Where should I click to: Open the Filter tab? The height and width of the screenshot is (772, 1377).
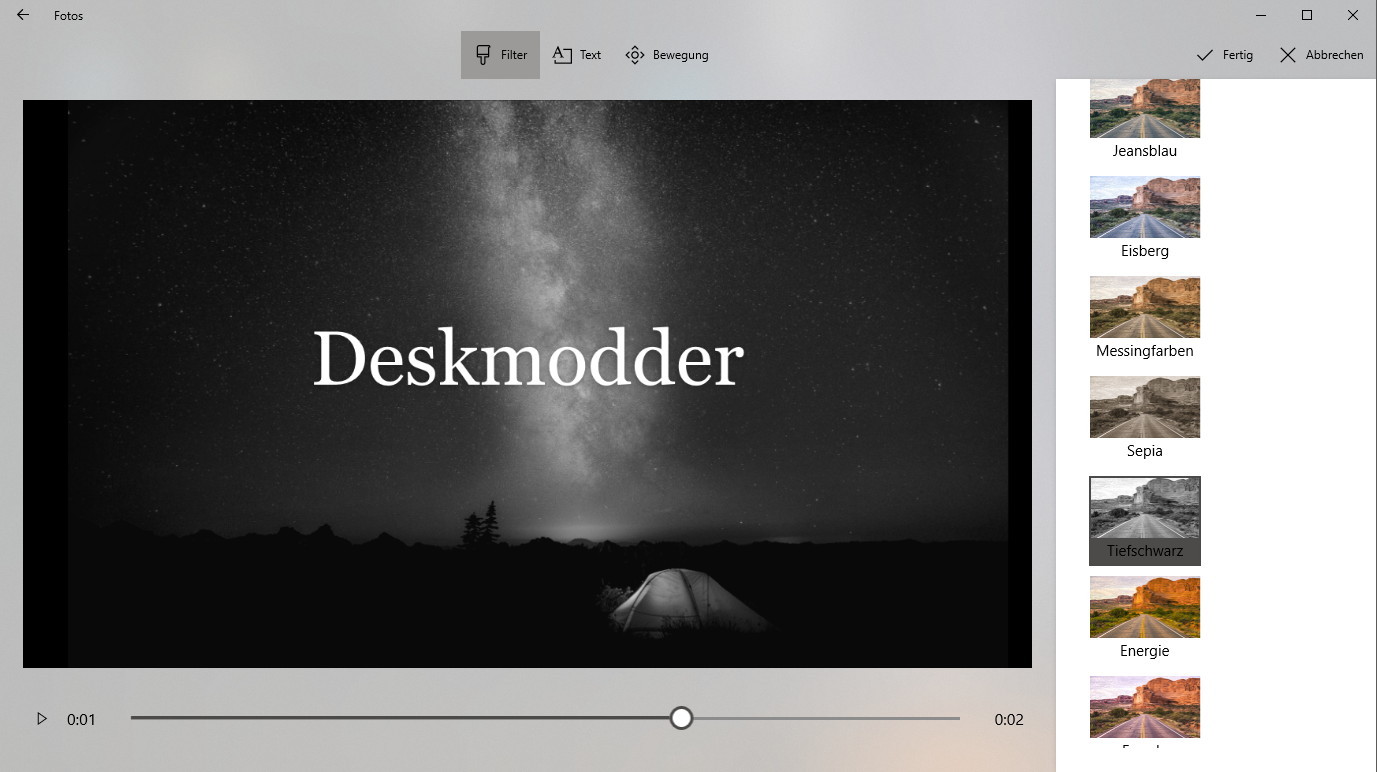(x=500, y=55)
